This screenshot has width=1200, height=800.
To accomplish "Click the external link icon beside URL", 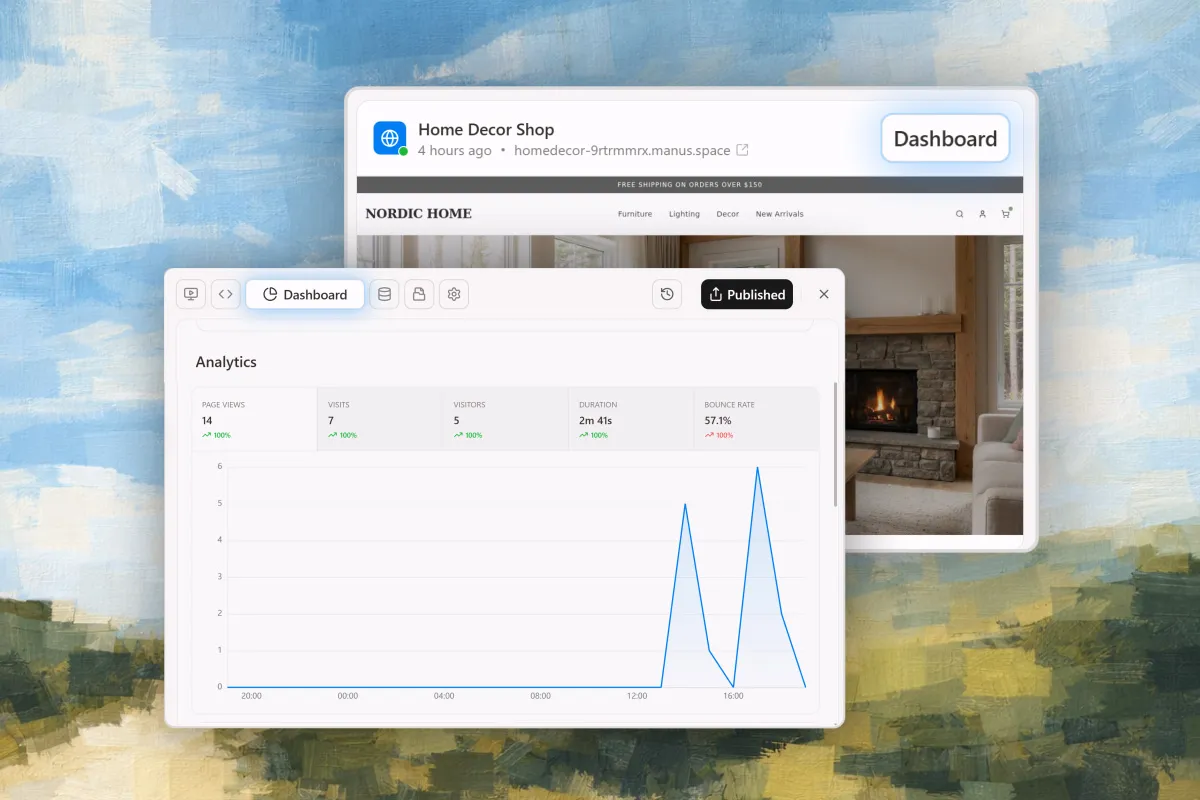I will [x=742, y=150].
